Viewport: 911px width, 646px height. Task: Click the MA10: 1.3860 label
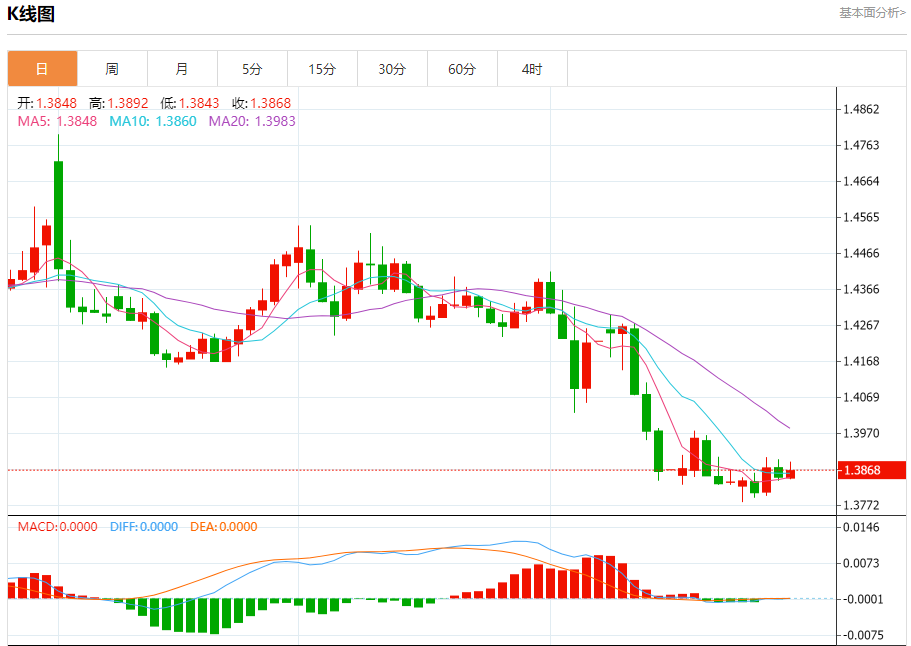(153, 121)
